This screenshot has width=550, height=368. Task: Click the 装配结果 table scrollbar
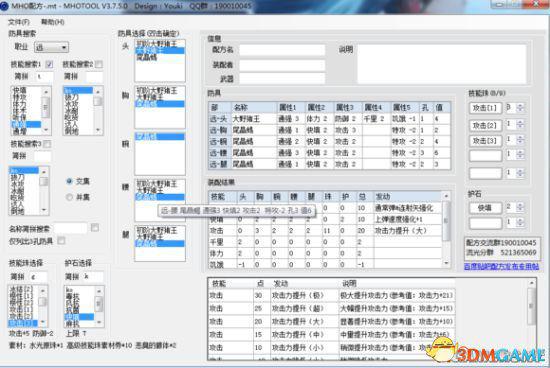coord(446,230)
